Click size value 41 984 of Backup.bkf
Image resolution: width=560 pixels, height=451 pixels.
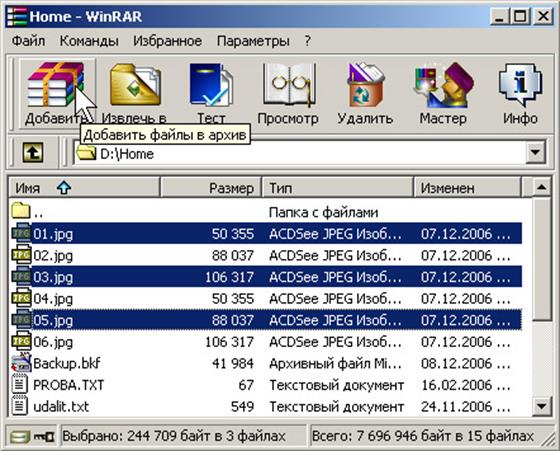coord(233,364)
